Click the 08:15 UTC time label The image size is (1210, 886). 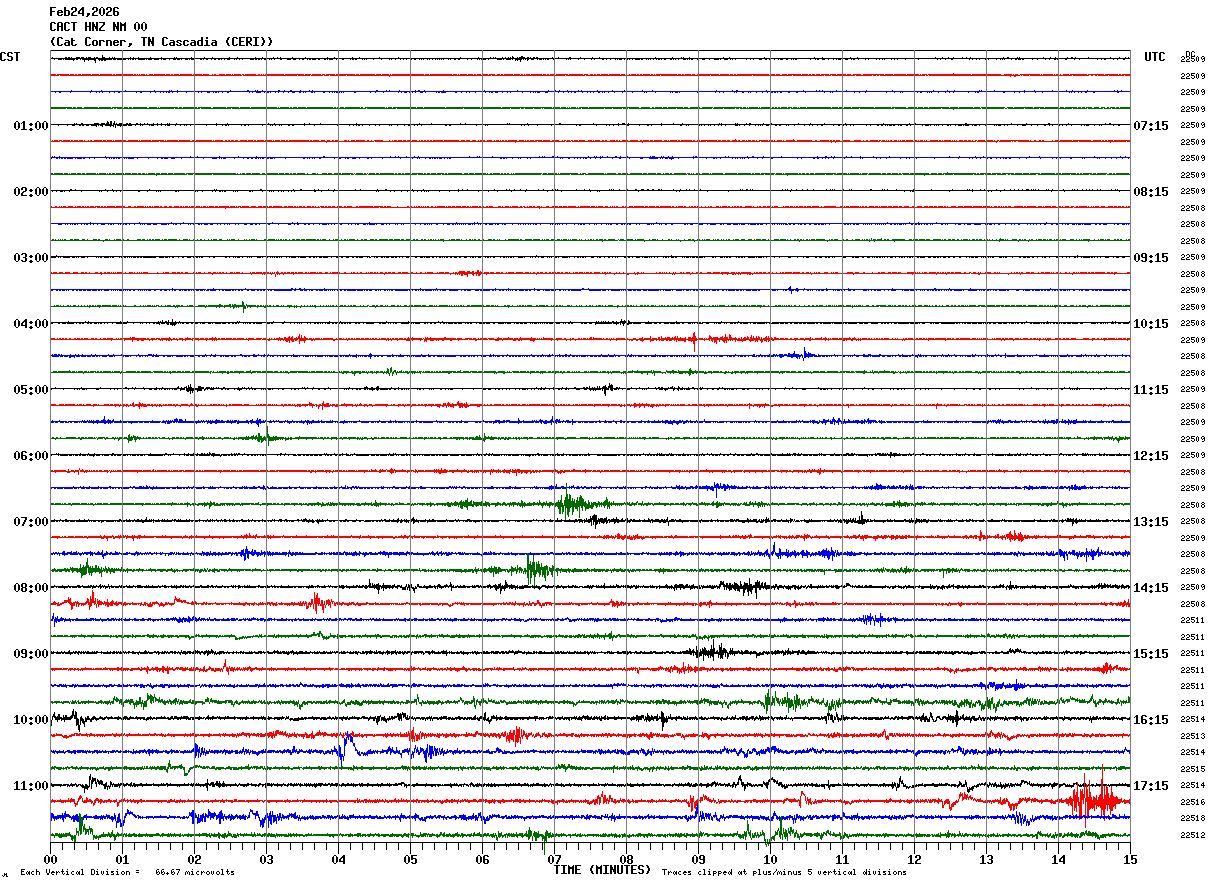click(1151, 192)
